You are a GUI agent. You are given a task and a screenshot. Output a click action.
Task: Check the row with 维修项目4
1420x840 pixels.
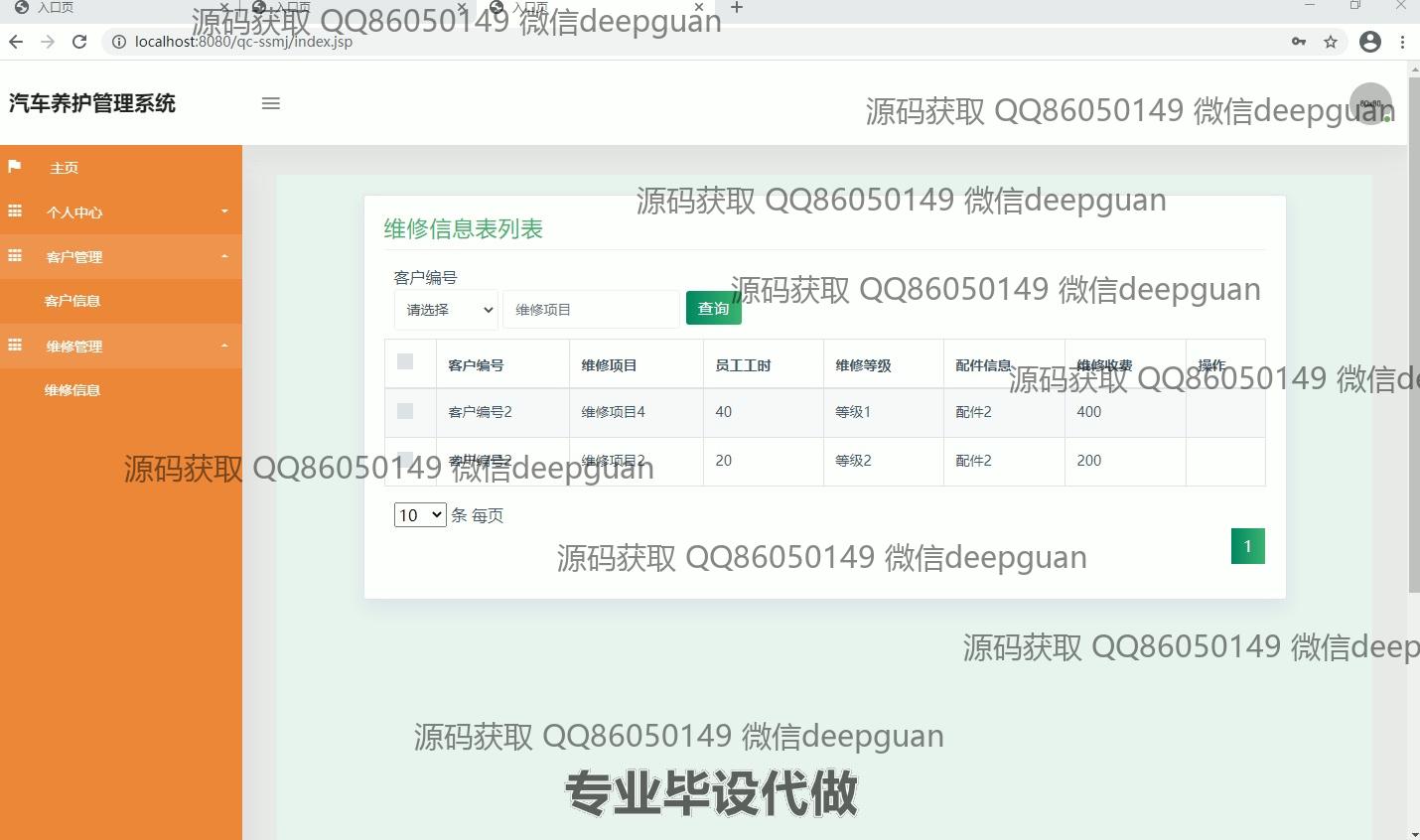click(x=405, y=411)
